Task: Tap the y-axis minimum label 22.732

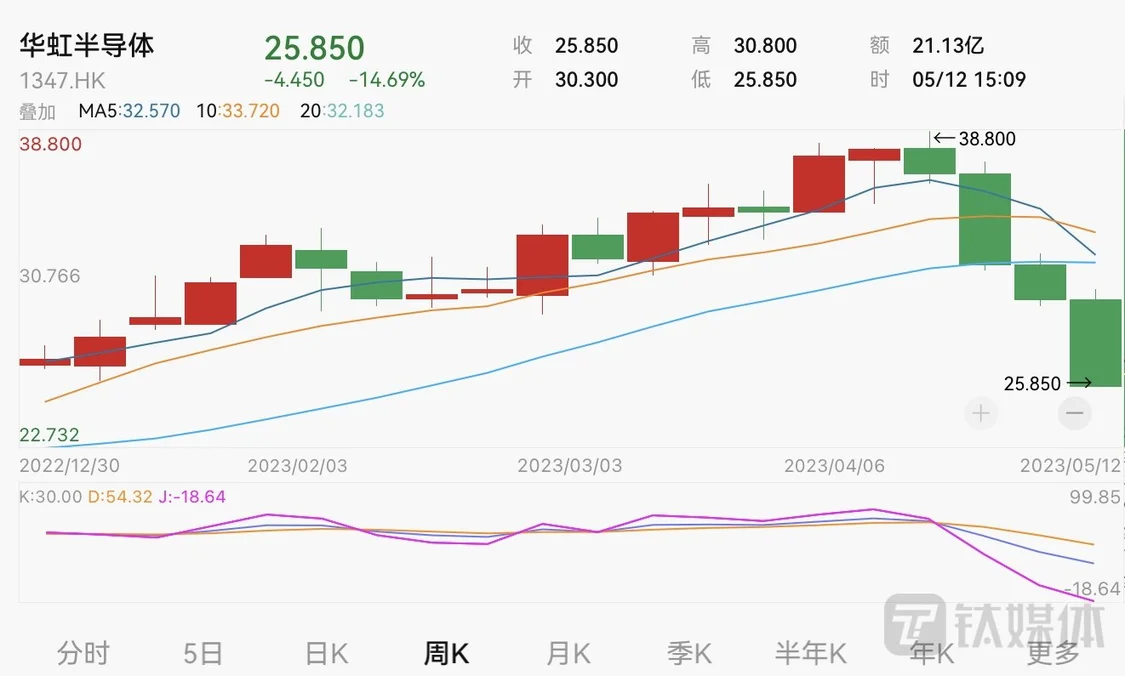Action: 50,435
